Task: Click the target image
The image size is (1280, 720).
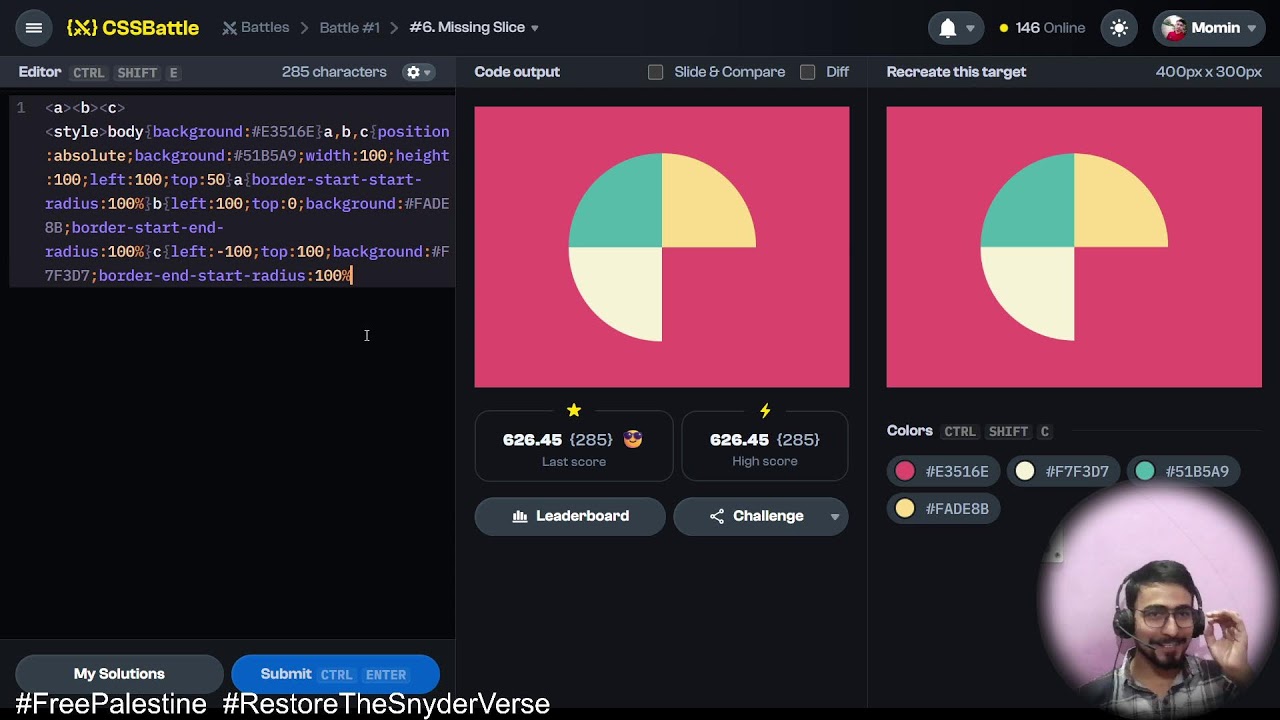Action: [x=1074, y=247]
